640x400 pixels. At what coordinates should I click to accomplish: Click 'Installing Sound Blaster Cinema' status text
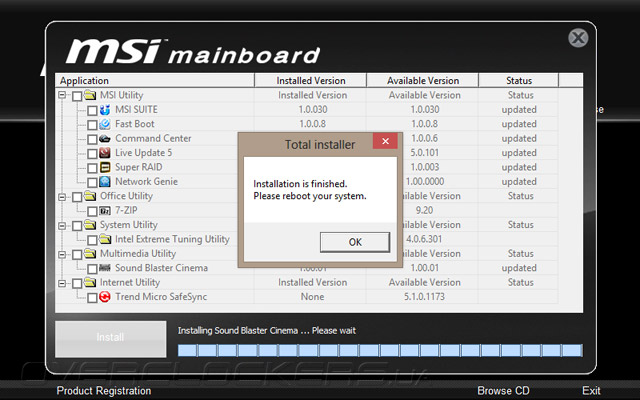click(267, 331)
